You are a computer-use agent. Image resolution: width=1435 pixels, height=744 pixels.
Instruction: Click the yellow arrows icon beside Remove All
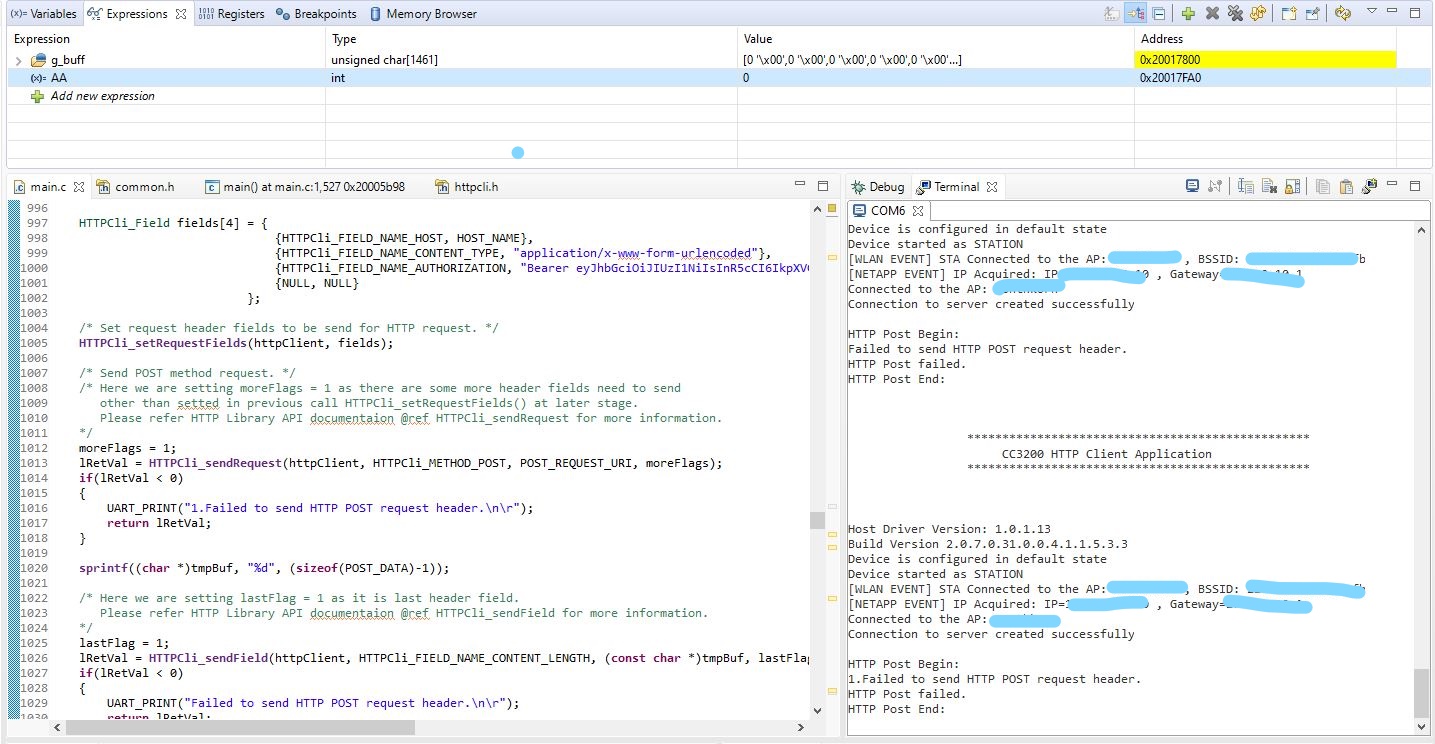tap(1257, 14)
